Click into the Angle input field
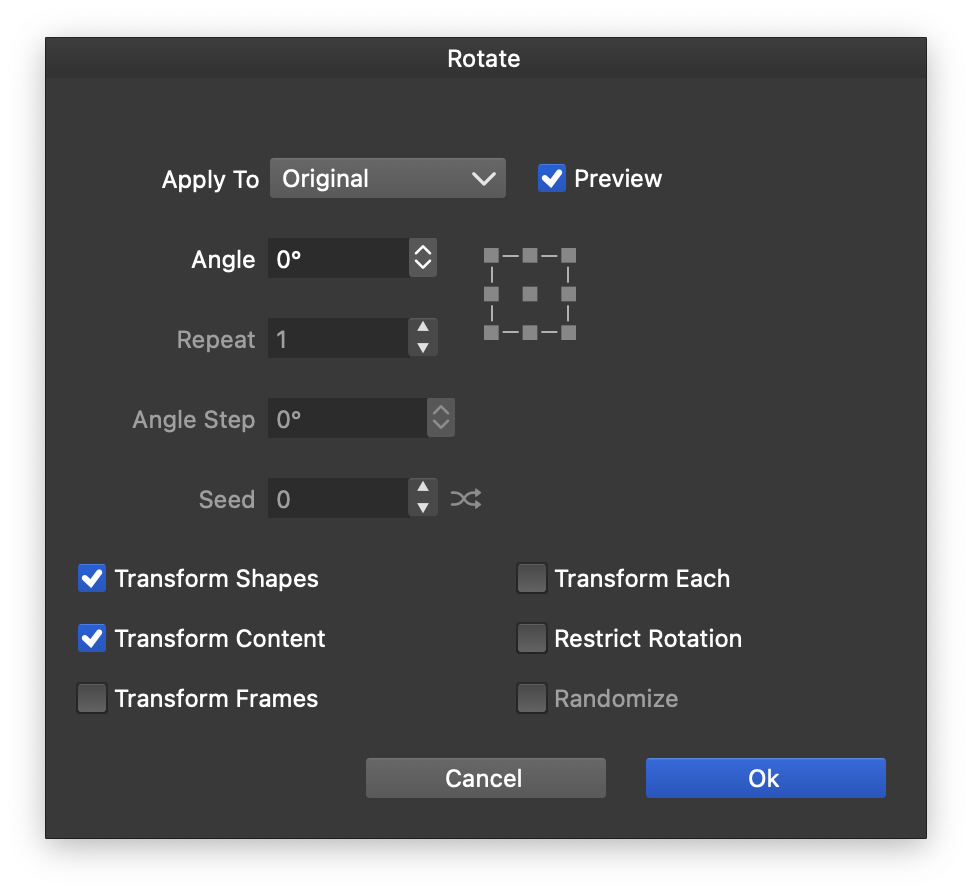The image size is (972, 892). (x=338, y=259)
